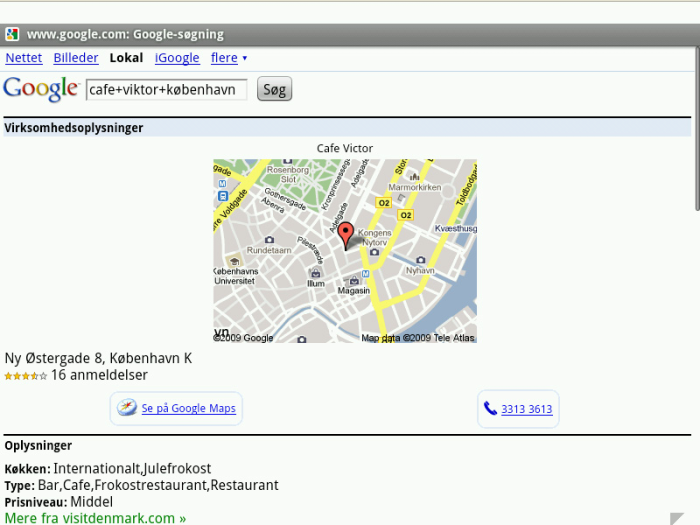Open the Nettet search tab
This screenshot has width=700, height=525.
pyautogui.click(x=24, y=58)
